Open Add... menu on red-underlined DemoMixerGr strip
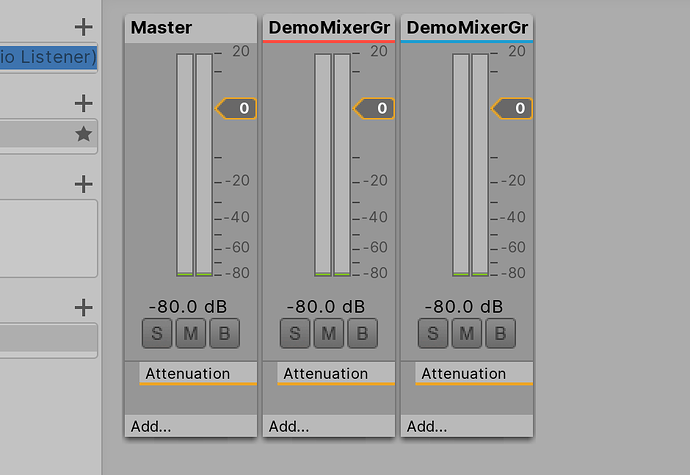Image resolution: width=690 pixels, height=475 pixels. (x=329, y=426)
